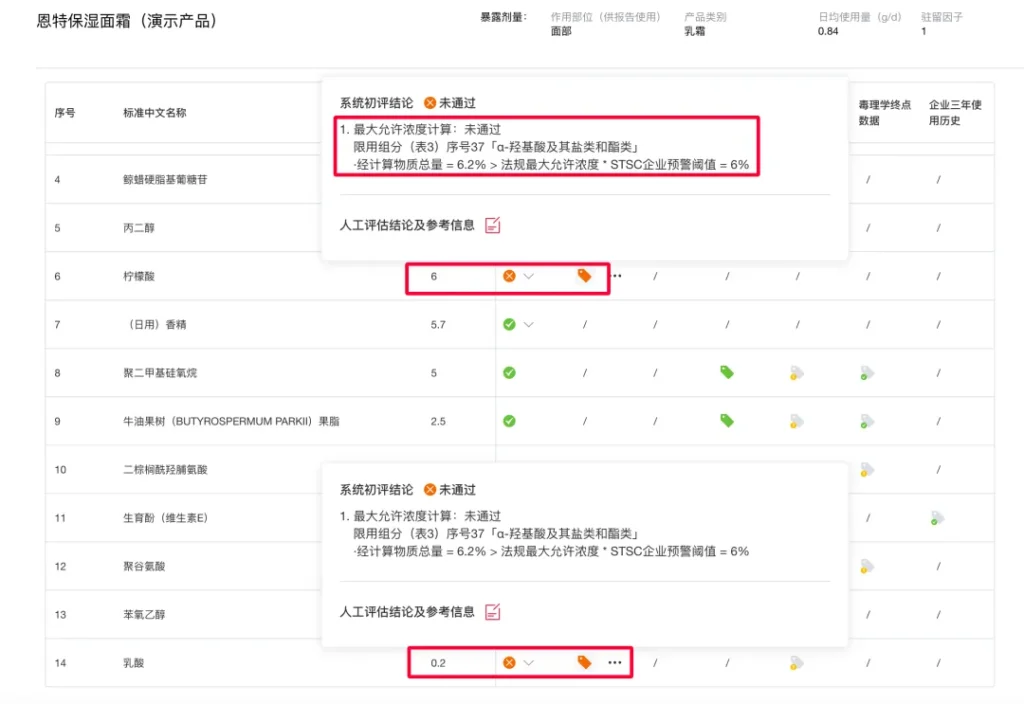Click the orange failed status icon for 柠檬酸
This screenshot has width=1024, height=704.
tap(509, 276)
